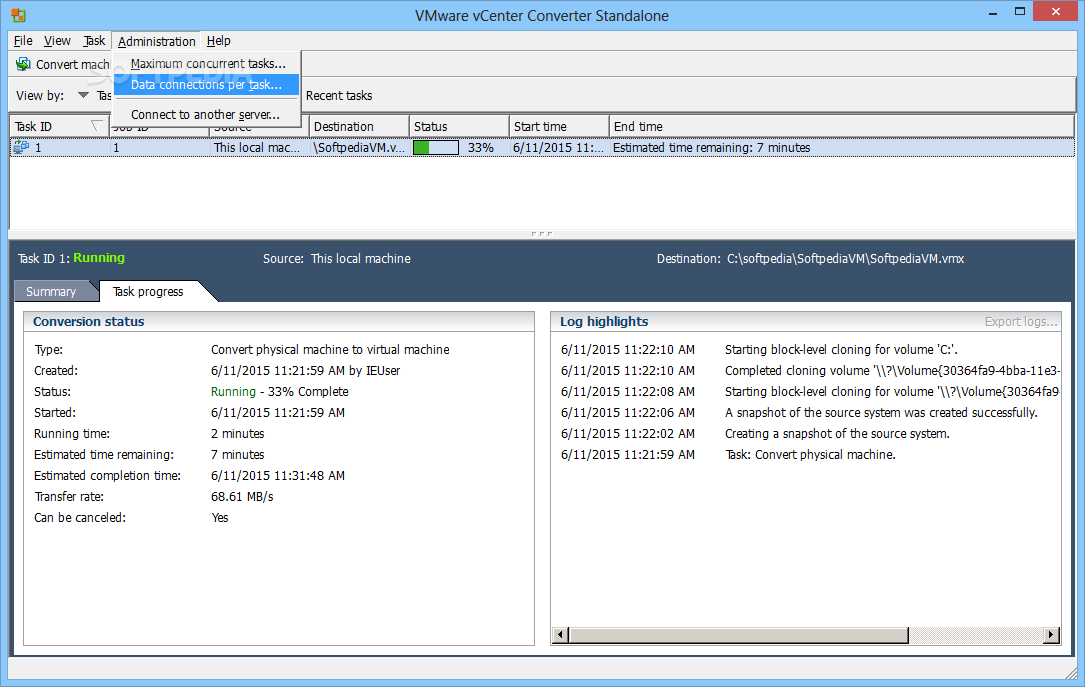Sort by the End time column header
The image size is (1085, 687).
[x=841, y=127]
